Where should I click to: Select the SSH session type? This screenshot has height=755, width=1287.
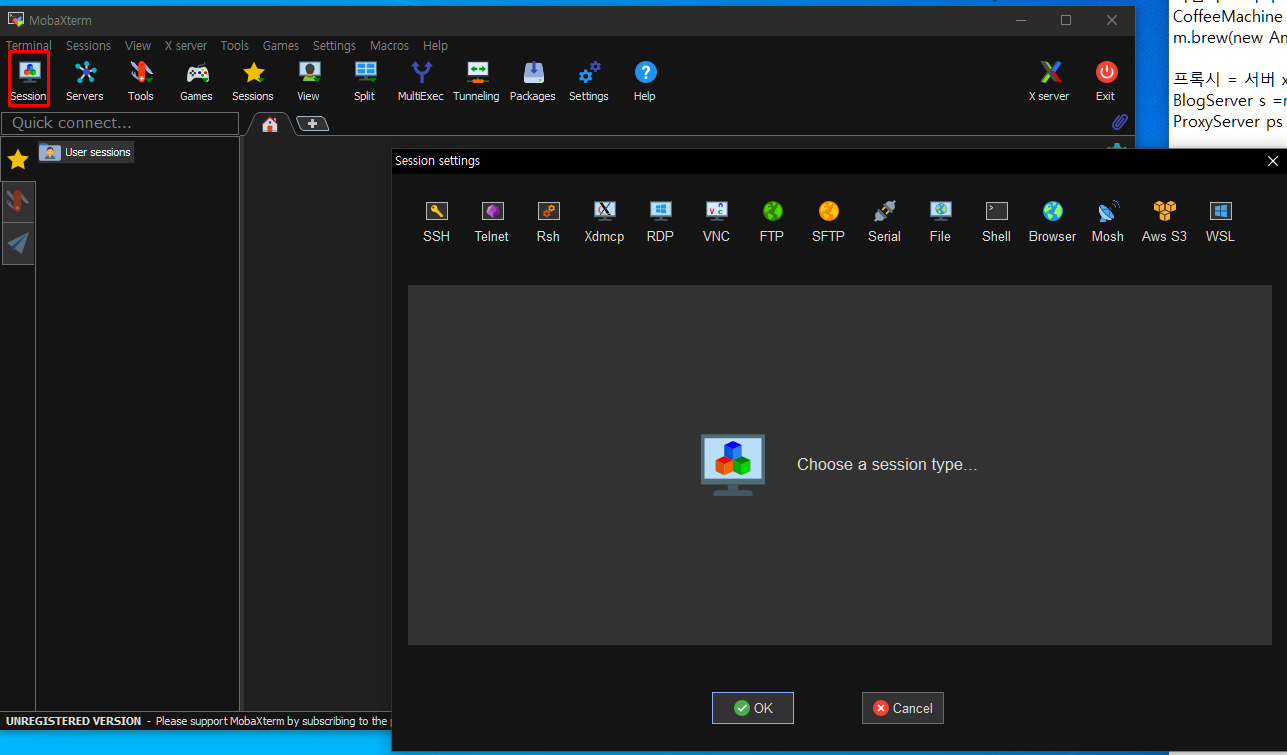[437, 222]
